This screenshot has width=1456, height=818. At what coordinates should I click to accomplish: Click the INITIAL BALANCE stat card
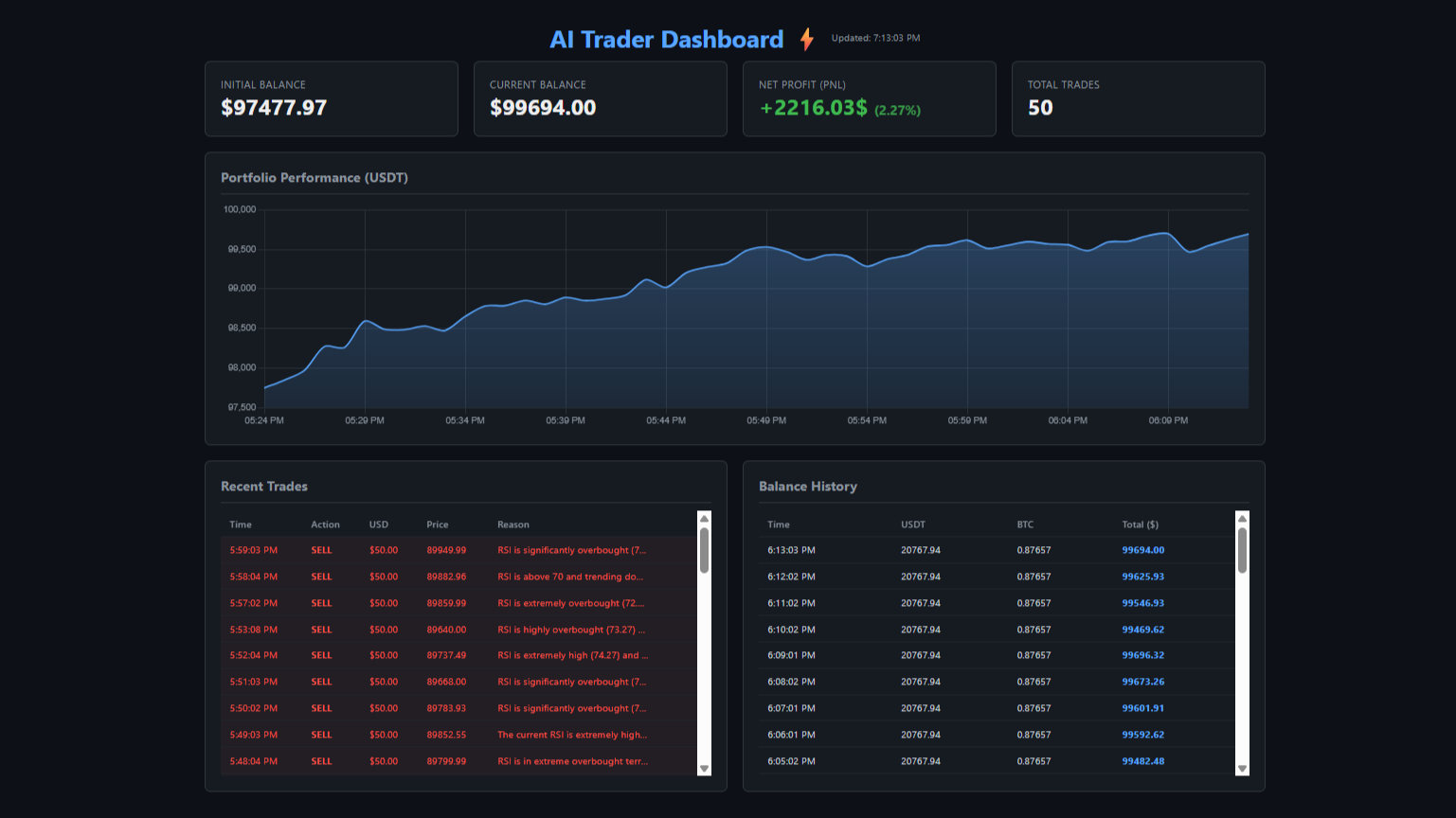[x=331, y=98]
